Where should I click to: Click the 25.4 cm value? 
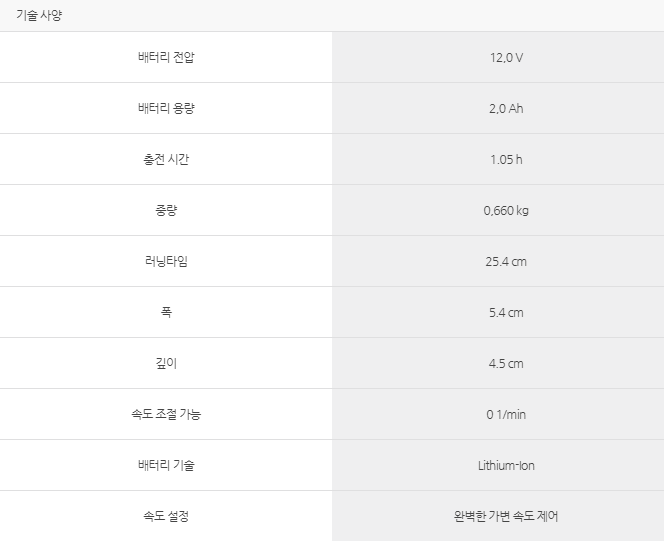pyautogui.click(x=506, y=262)
